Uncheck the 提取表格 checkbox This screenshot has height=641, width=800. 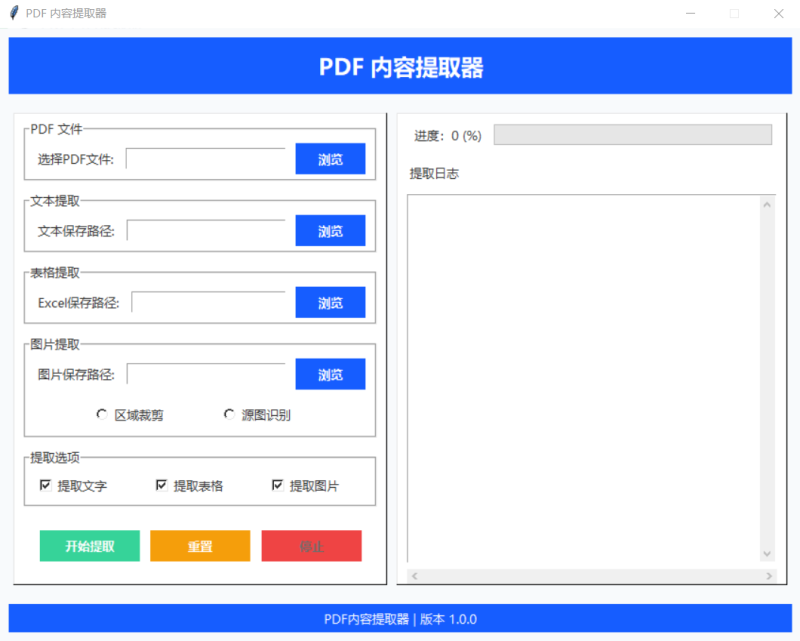(x=161, y=484)
